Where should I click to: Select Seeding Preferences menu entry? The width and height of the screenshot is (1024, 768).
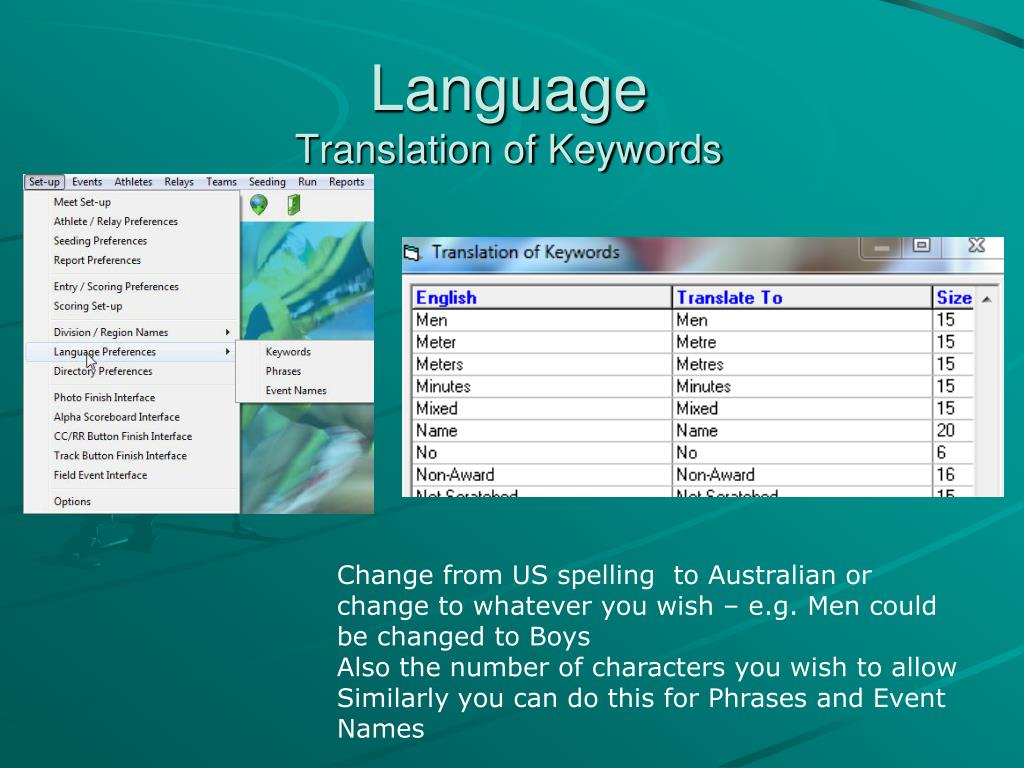[133, 241]
